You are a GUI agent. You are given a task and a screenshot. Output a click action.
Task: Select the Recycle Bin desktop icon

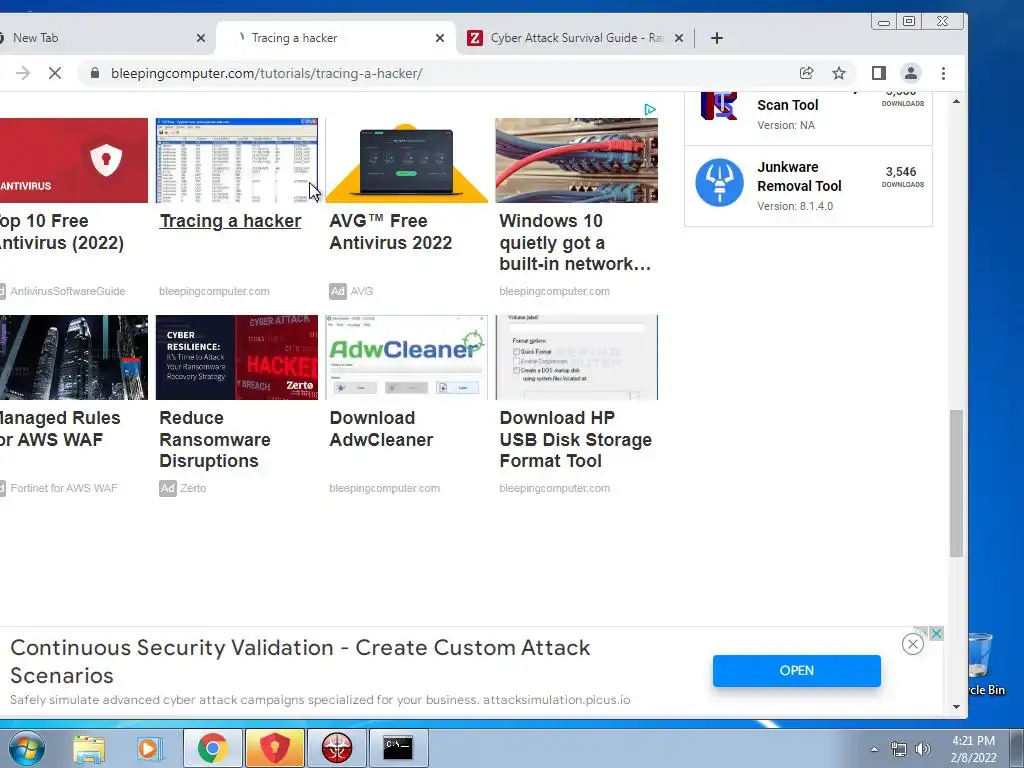[x=986, y=665]
